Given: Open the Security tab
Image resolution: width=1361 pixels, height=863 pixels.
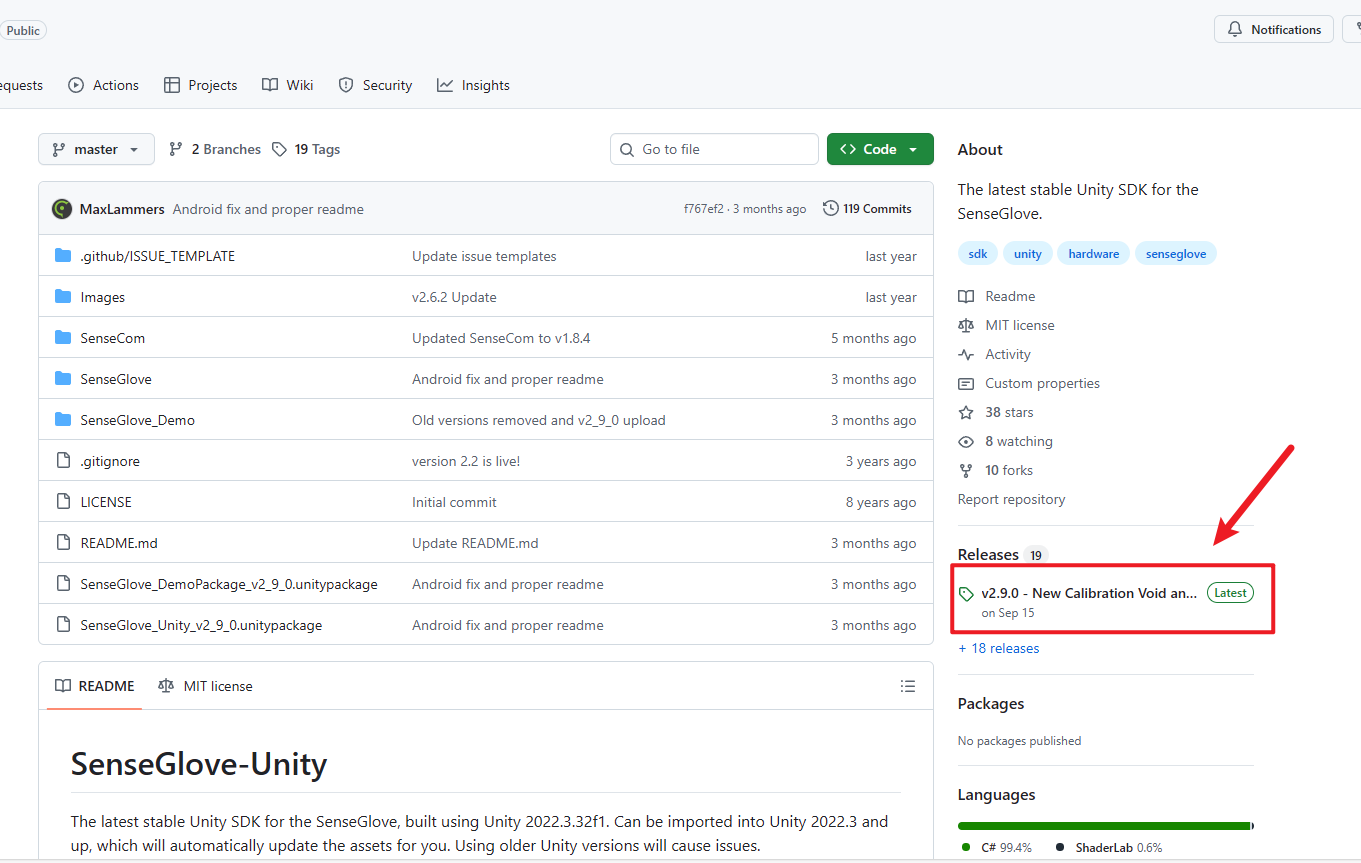Looking at the screenshot, I should [x=375, y=85].
